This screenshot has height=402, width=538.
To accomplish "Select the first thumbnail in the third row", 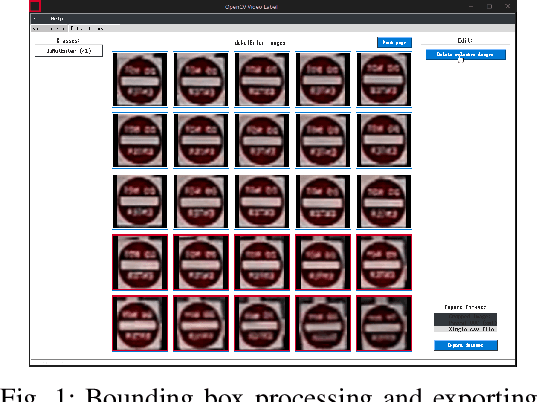I will pos(140,201).
